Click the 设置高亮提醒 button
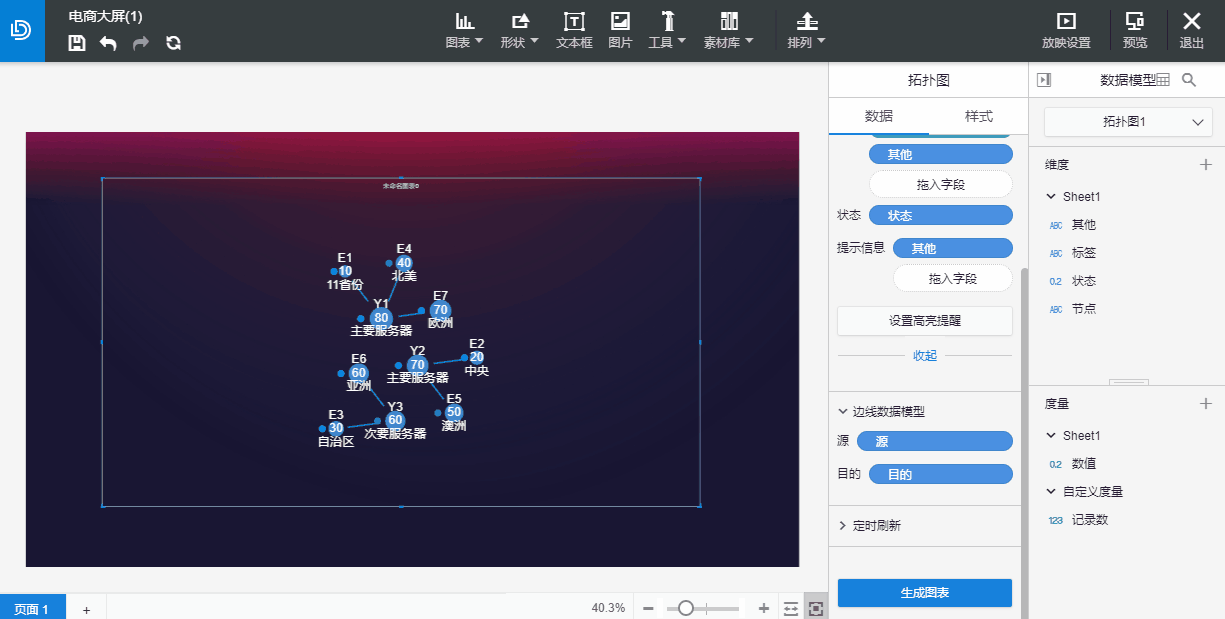1225x619 pixels. [924, 321]
